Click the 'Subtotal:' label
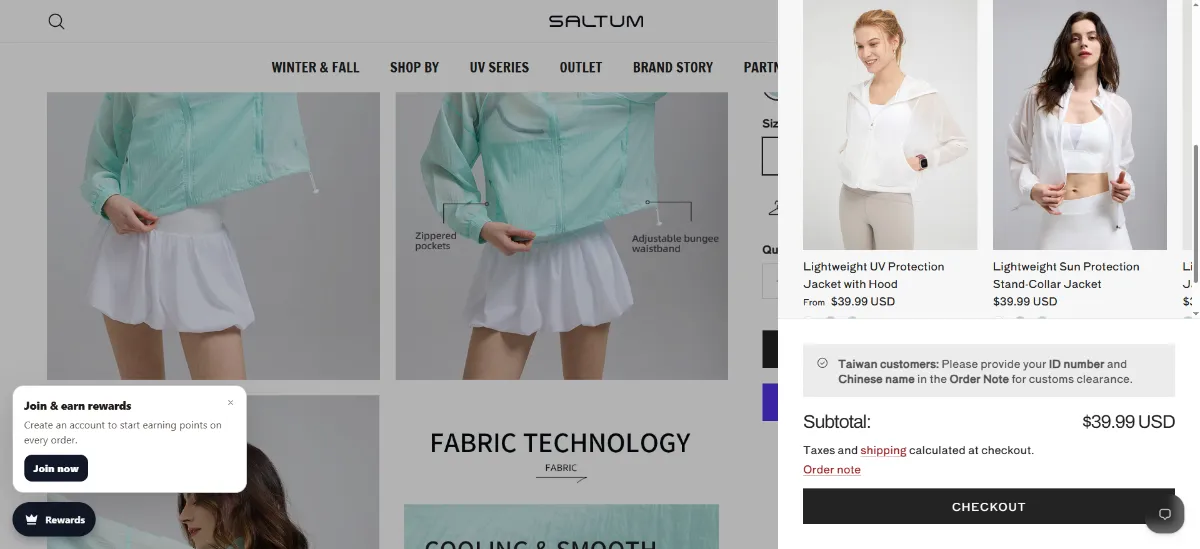Viewport: 1200px width, 549px height. click(837, 422)
